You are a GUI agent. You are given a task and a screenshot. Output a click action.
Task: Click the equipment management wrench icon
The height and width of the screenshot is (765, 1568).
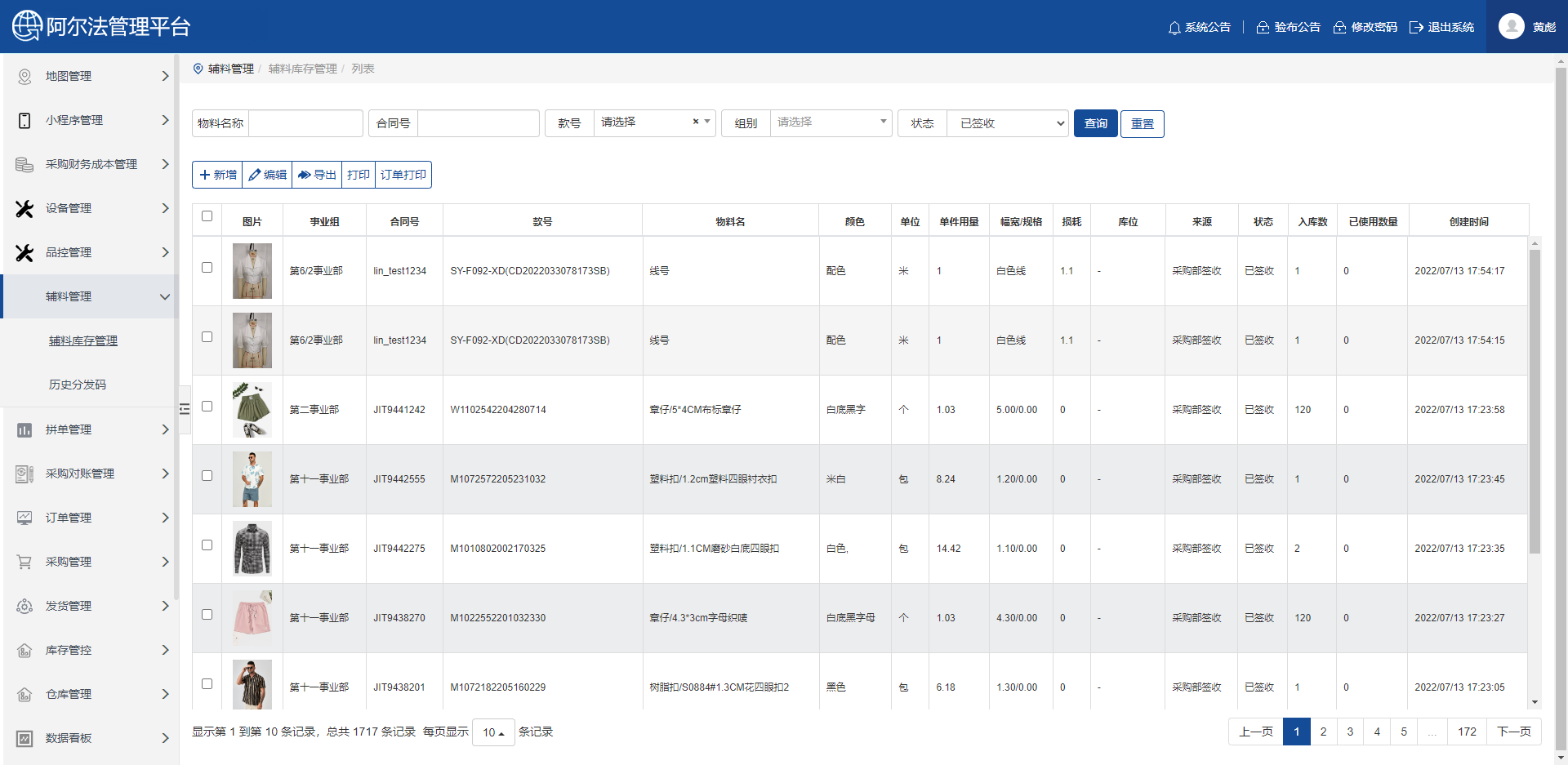(24, 208)
